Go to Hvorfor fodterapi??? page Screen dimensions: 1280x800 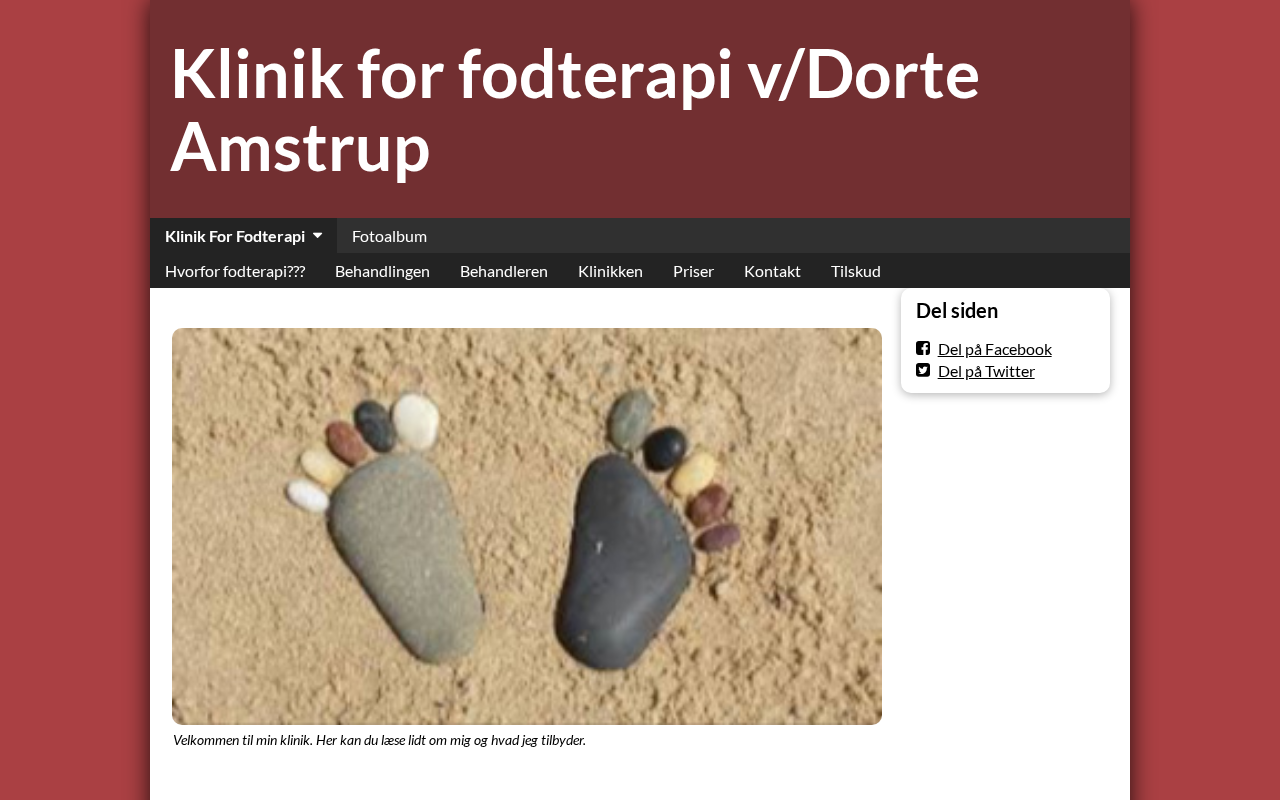[235, 271]
